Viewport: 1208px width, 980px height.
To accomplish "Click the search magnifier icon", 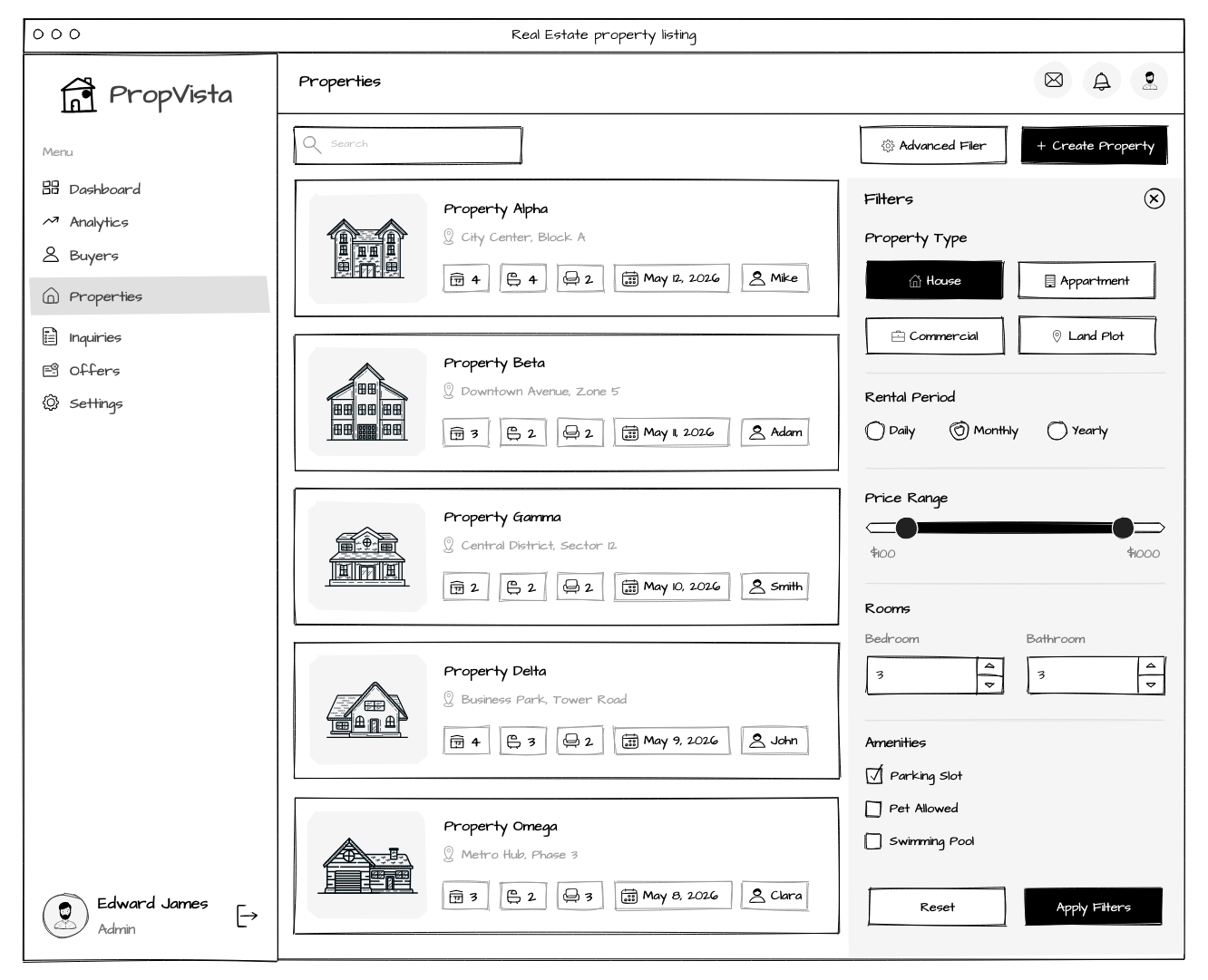I will pyautogui.click(x=312, y=145).
